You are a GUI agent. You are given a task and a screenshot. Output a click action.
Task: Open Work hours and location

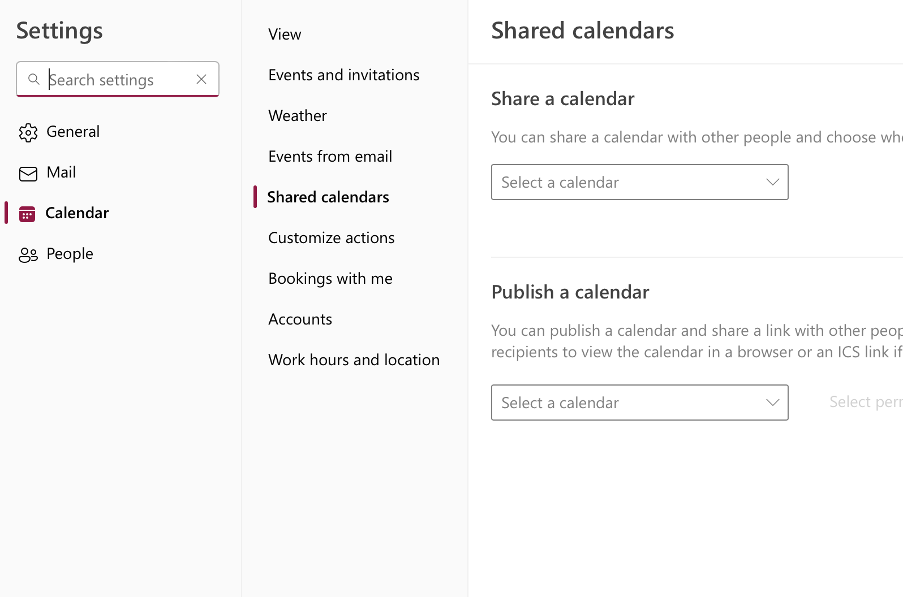(354, 360)
